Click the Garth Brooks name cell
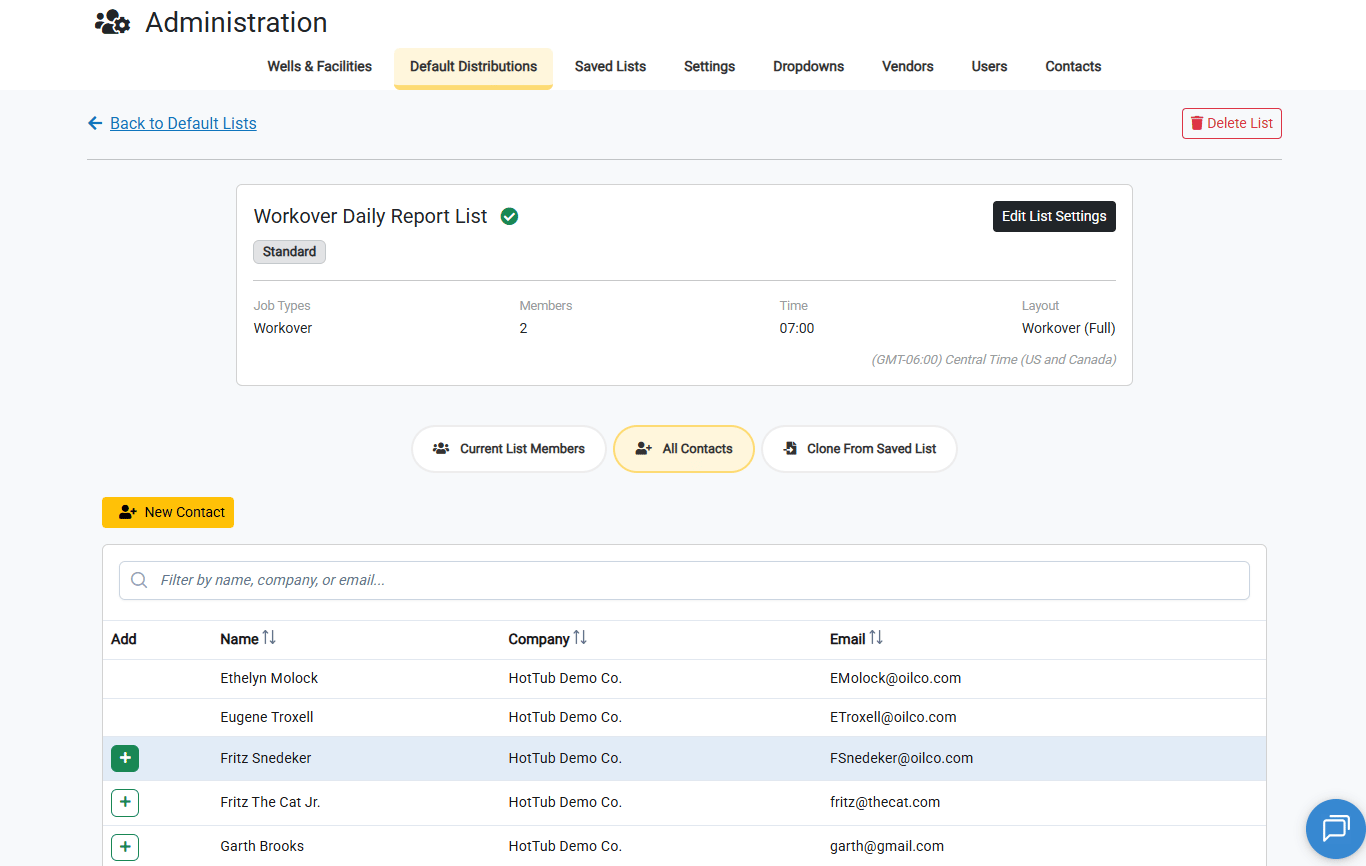Viewport: 1366px width, 866px height. coord(262,846)
